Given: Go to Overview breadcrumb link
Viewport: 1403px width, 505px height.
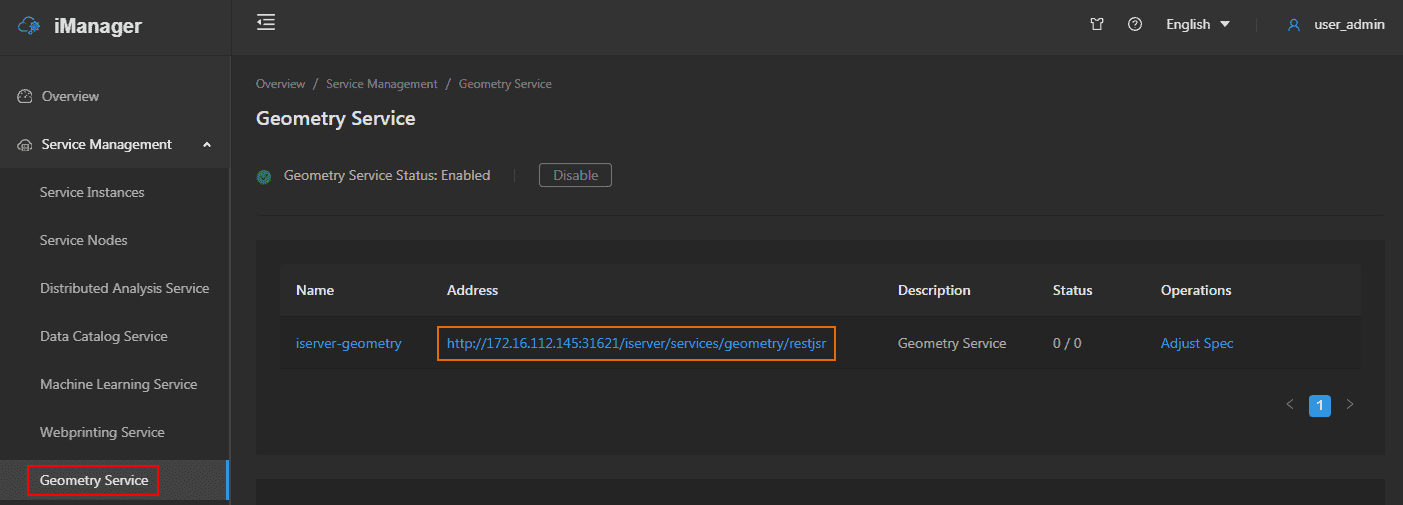Looking at the screenshot, I should coord(280,84).
